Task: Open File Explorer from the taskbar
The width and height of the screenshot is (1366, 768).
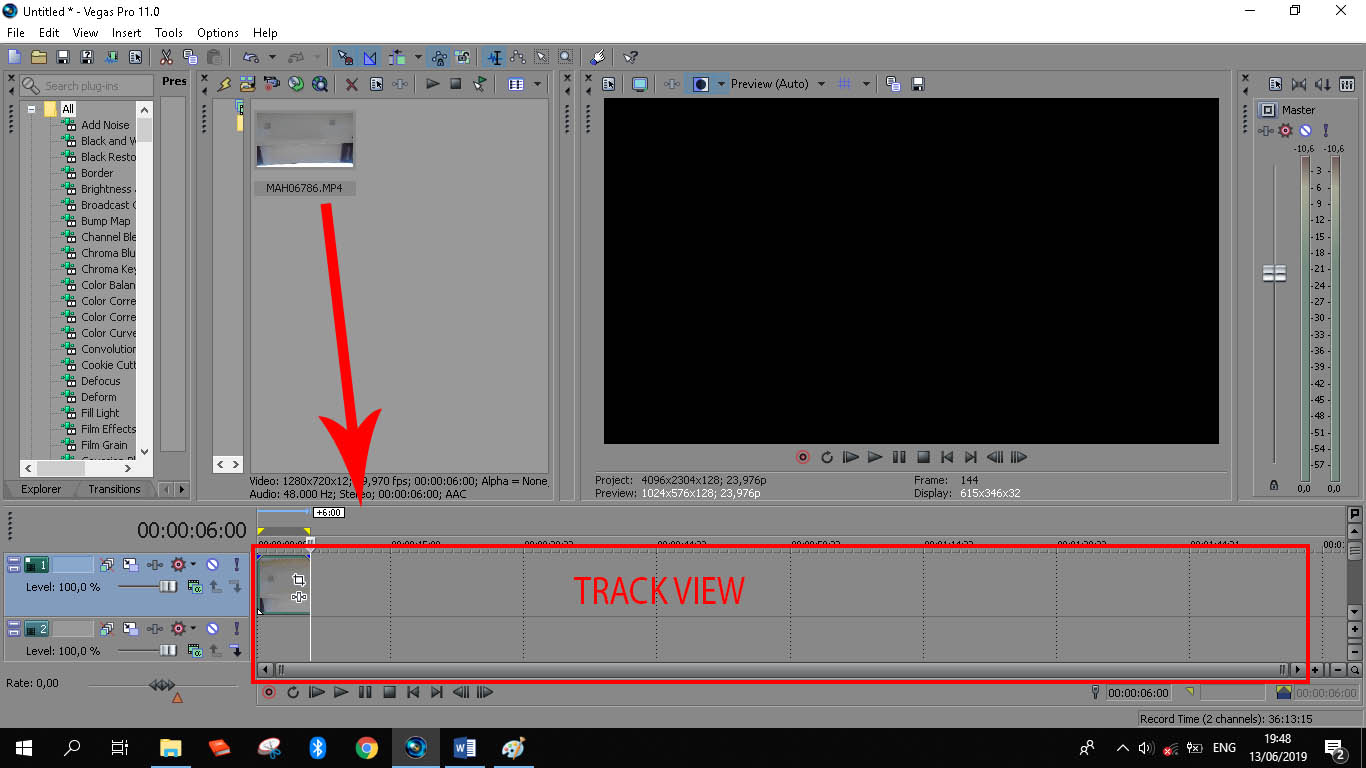Action: tap(171, 747)
